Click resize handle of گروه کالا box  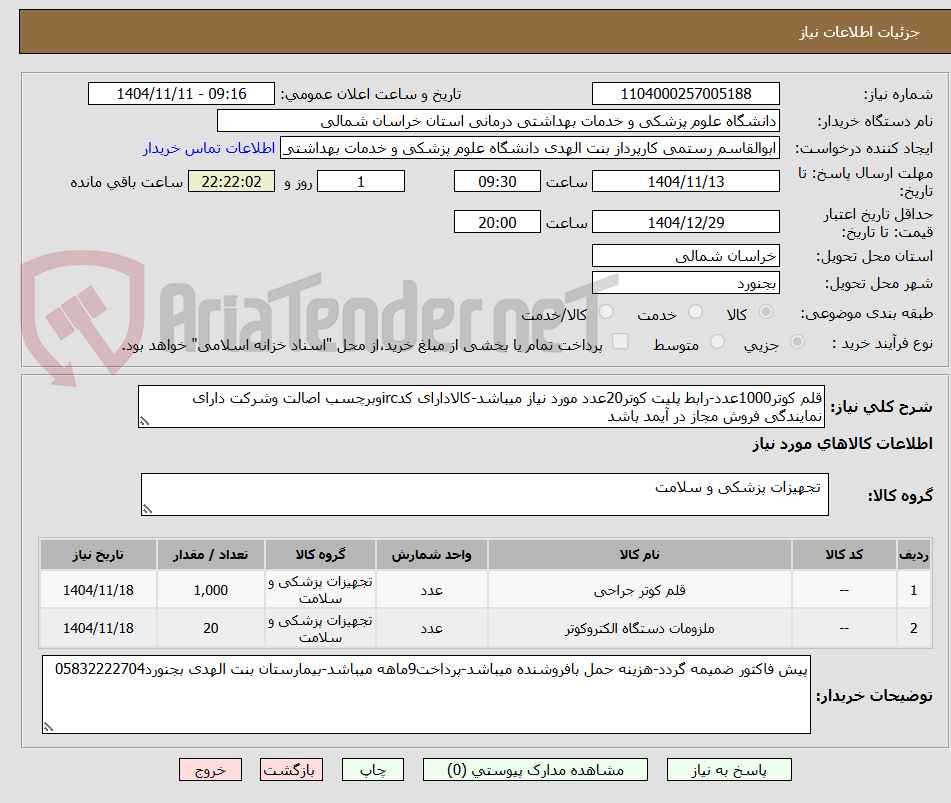147,509
